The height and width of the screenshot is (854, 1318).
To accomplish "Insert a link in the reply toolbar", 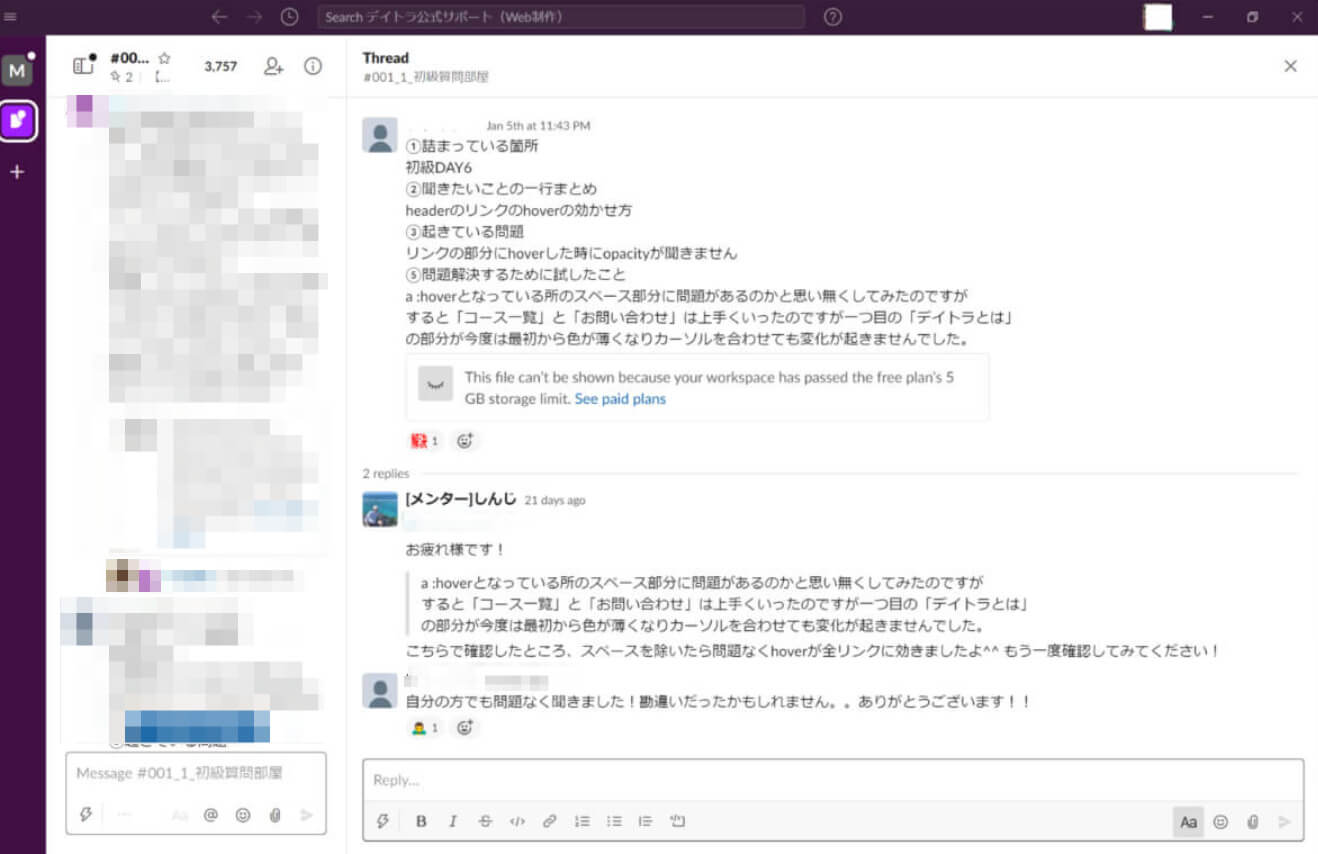I will pos(549,822).
